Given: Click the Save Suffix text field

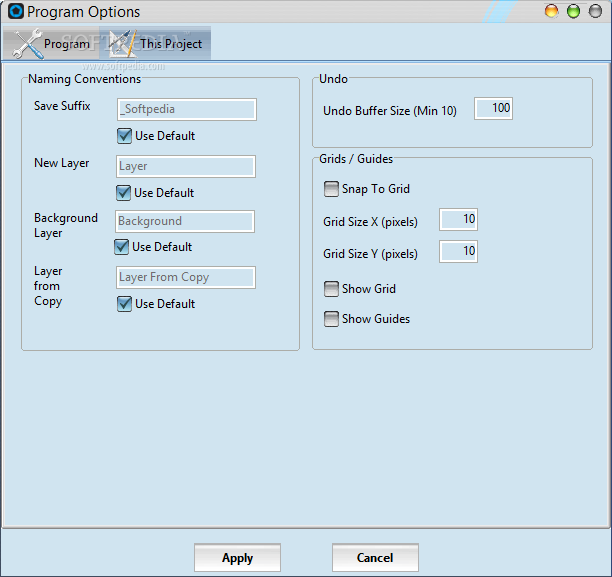Looking at the screenshot, I should click(x=187, y=109).
